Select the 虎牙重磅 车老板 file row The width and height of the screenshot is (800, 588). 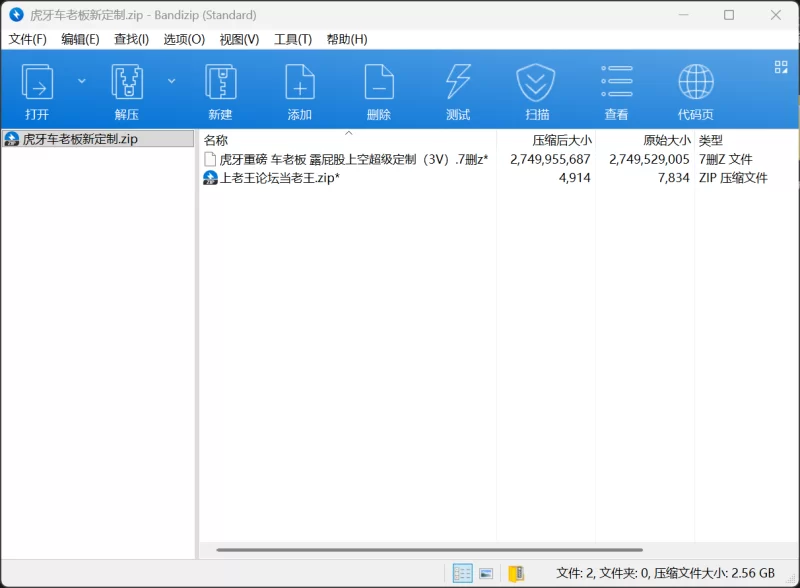click(498, 159)
